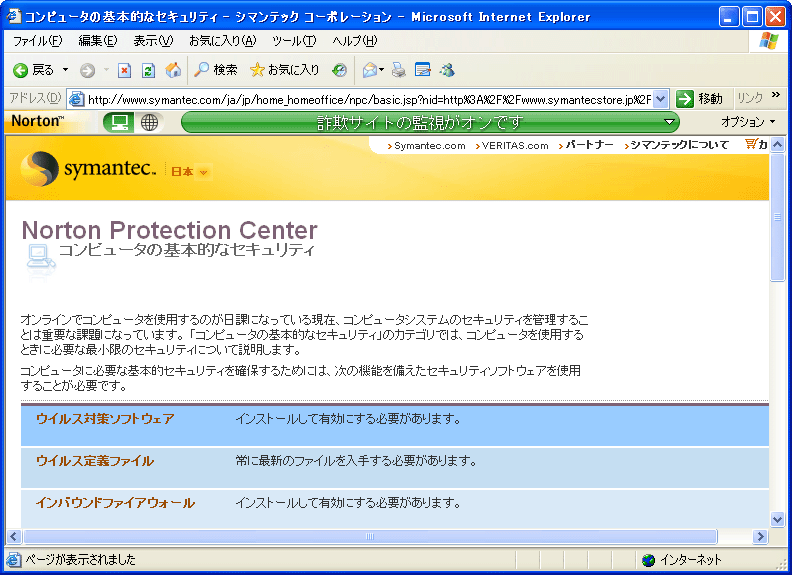
Task: Expand the address bar URL dropdown
Action: tap(661, 99)
